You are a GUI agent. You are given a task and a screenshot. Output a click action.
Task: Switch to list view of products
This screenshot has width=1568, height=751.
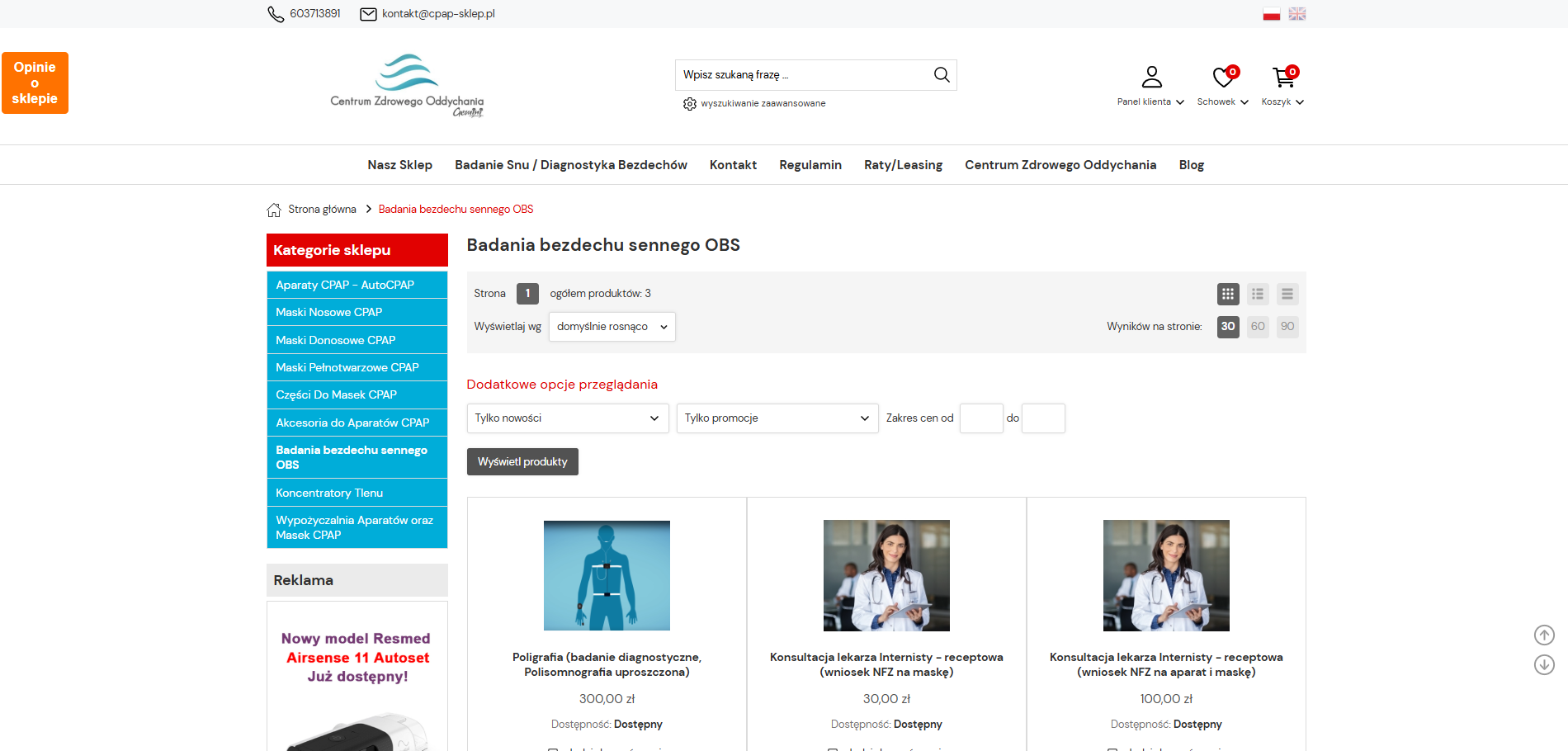[1257, 294]
